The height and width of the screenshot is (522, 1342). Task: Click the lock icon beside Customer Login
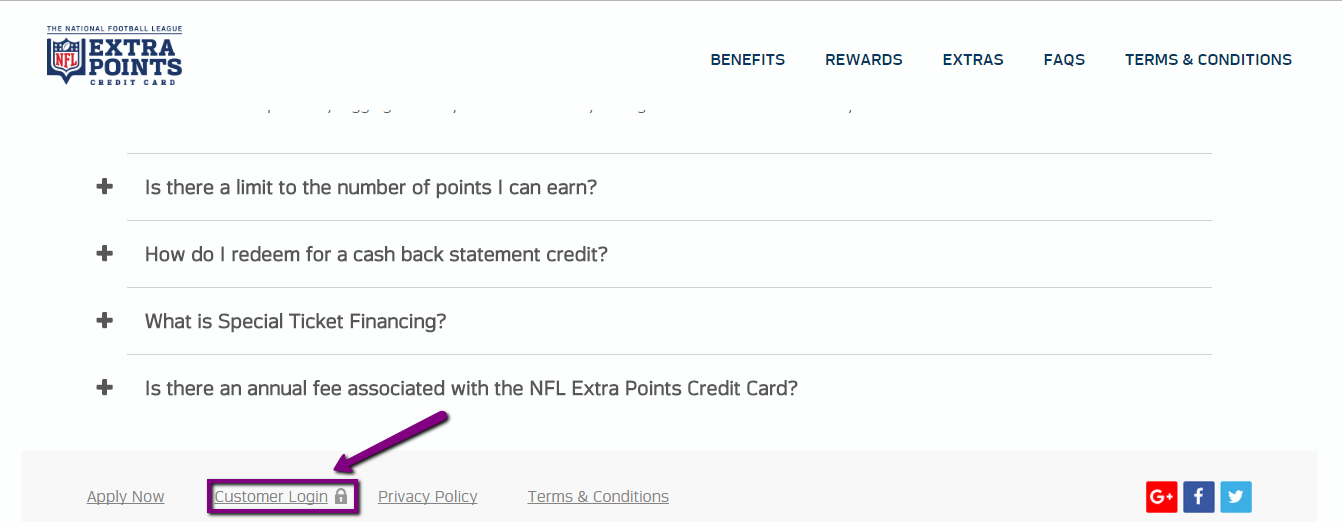point(341,496)
